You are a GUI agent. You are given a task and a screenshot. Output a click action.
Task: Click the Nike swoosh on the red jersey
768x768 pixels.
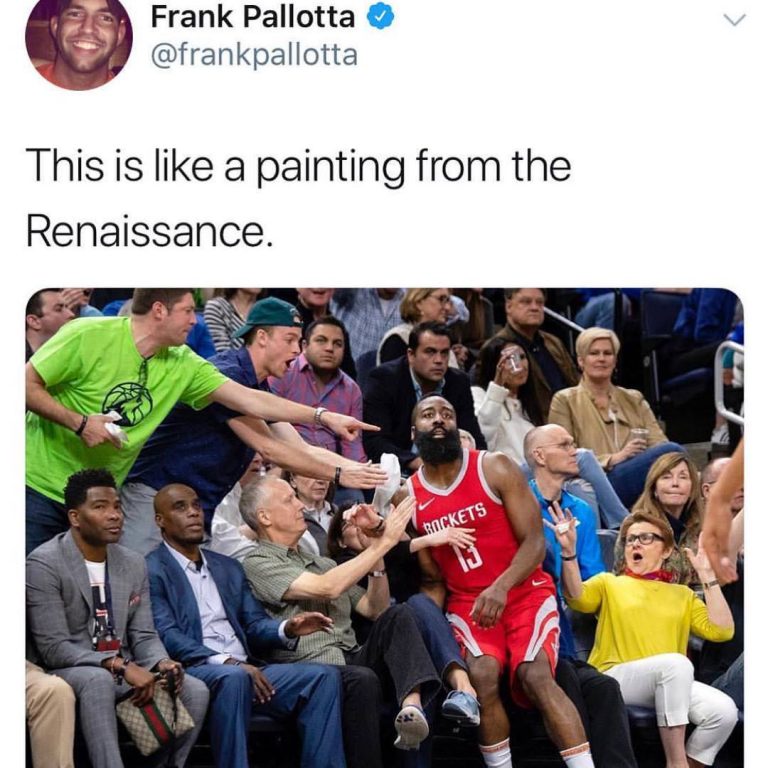click(x=426, y=504)
